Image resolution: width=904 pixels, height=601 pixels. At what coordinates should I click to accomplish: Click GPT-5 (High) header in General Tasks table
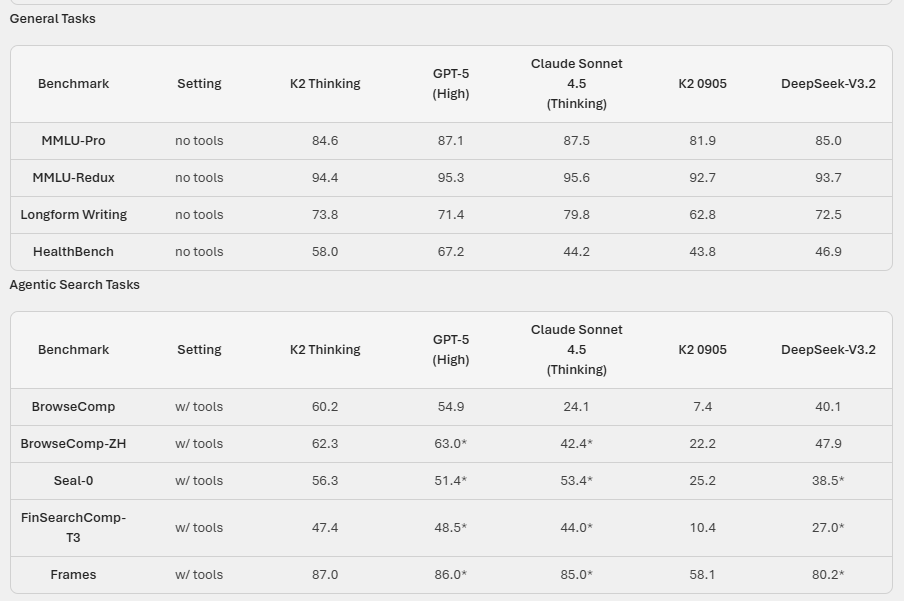tap(451, 84)
